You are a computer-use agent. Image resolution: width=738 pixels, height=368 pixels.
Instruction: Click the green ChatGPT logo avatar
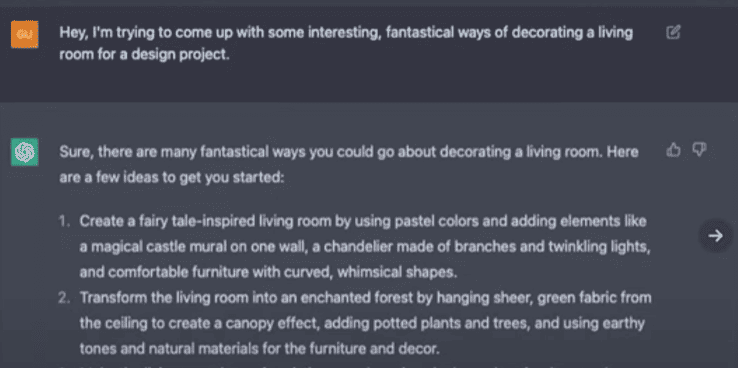point(24,152)
